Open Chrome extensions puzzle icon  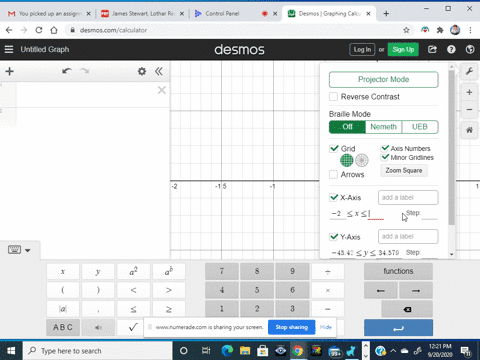[440, 30]
